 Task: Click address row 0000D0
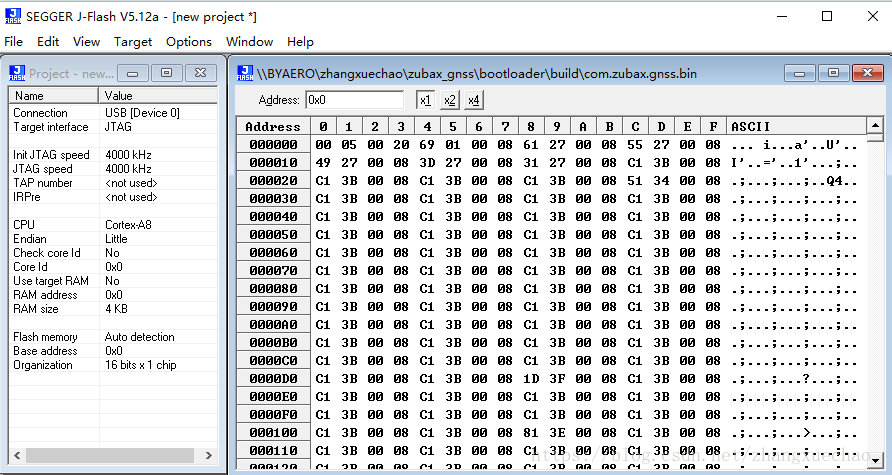click(x=273, y=379)
